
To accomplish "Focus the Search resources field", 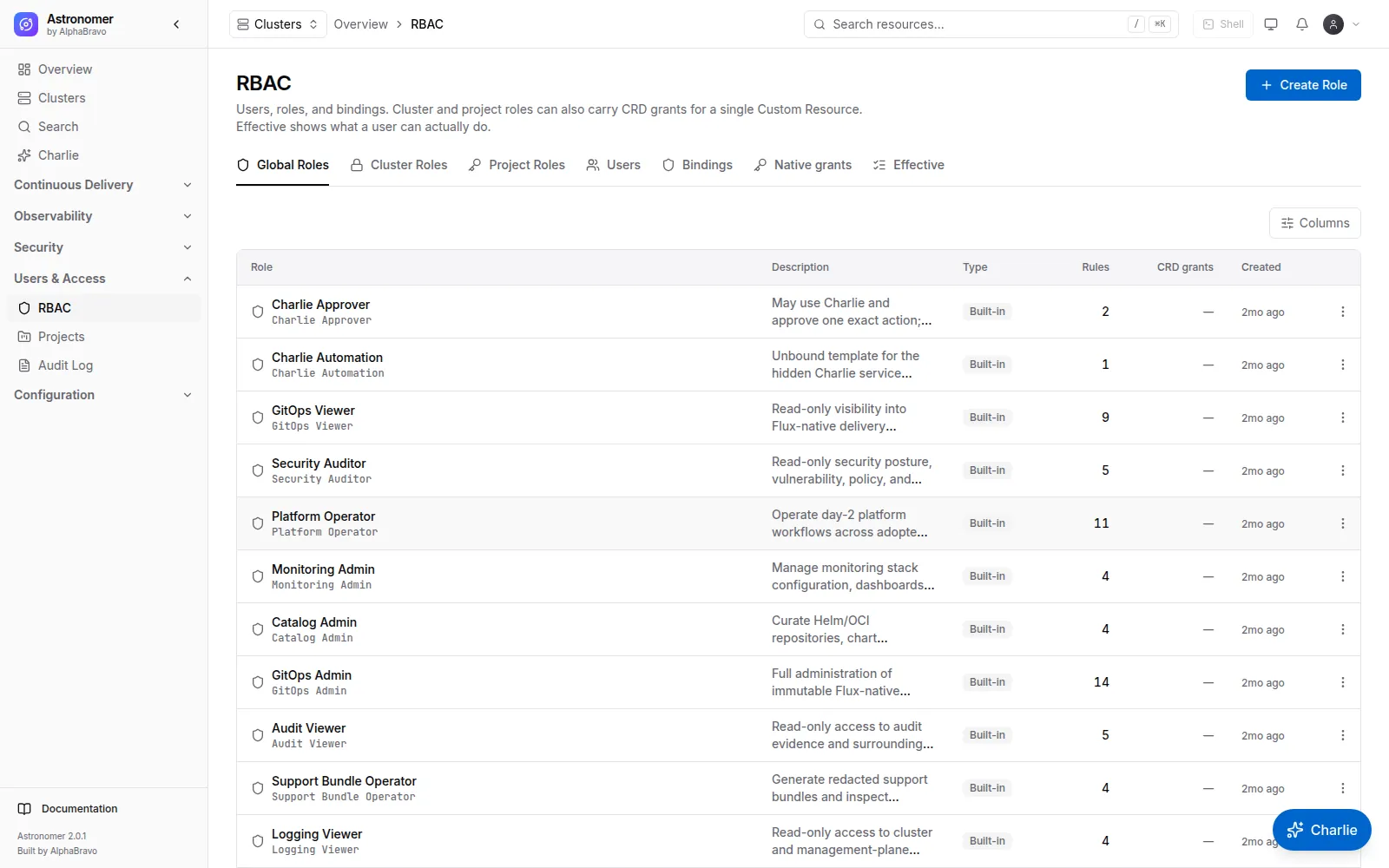I will (991, 24).
